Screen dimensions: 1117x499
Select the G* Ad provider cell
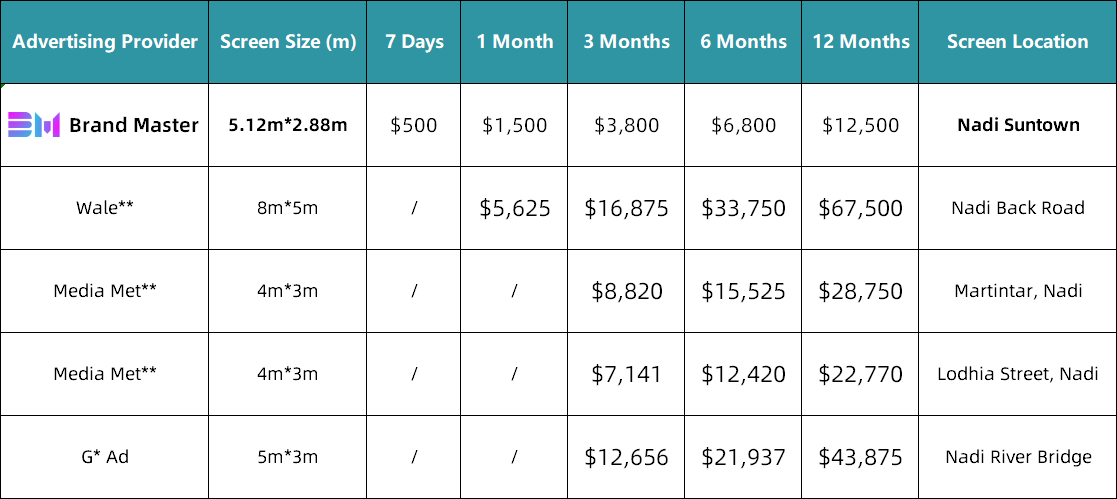click(x=105, y=457)
